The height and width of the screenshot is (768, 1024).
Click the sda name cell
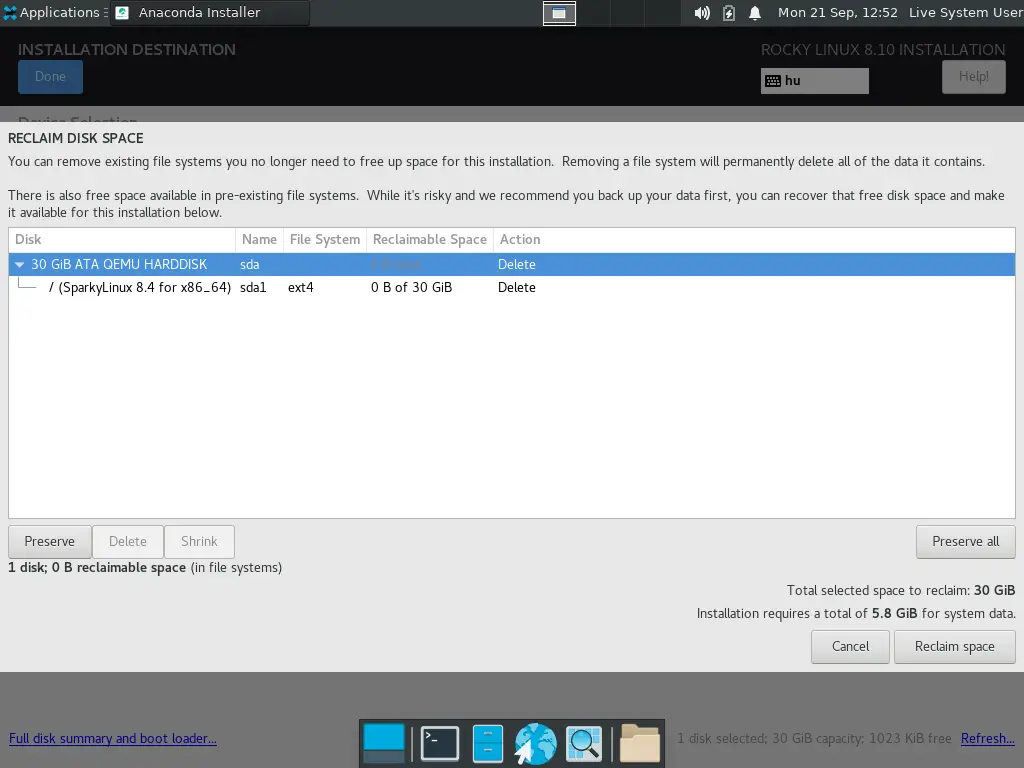tap(249, 264)
